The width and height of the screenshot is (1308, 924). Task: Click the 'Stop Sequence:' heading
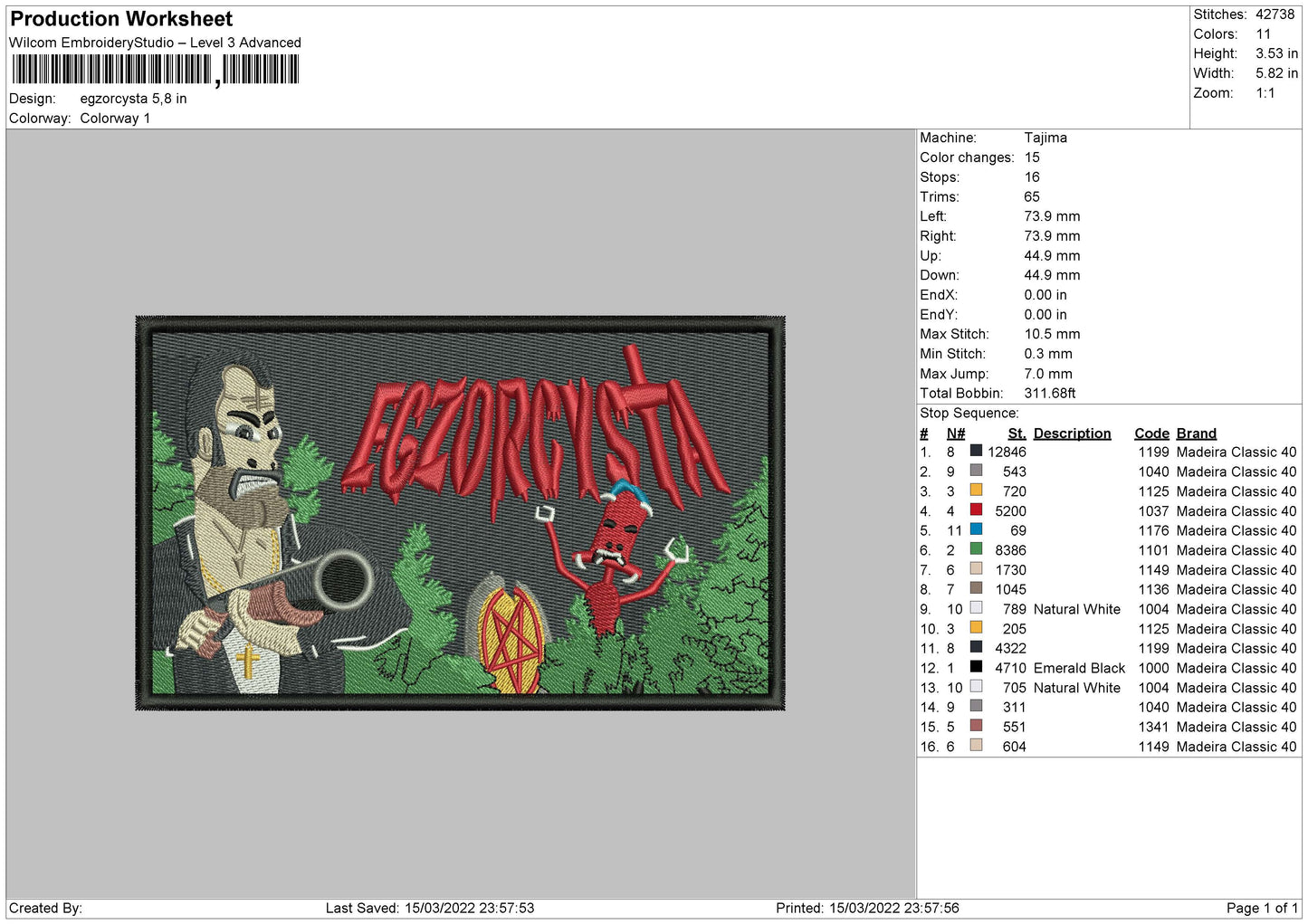pyautogui.click(x=969, y=414)
